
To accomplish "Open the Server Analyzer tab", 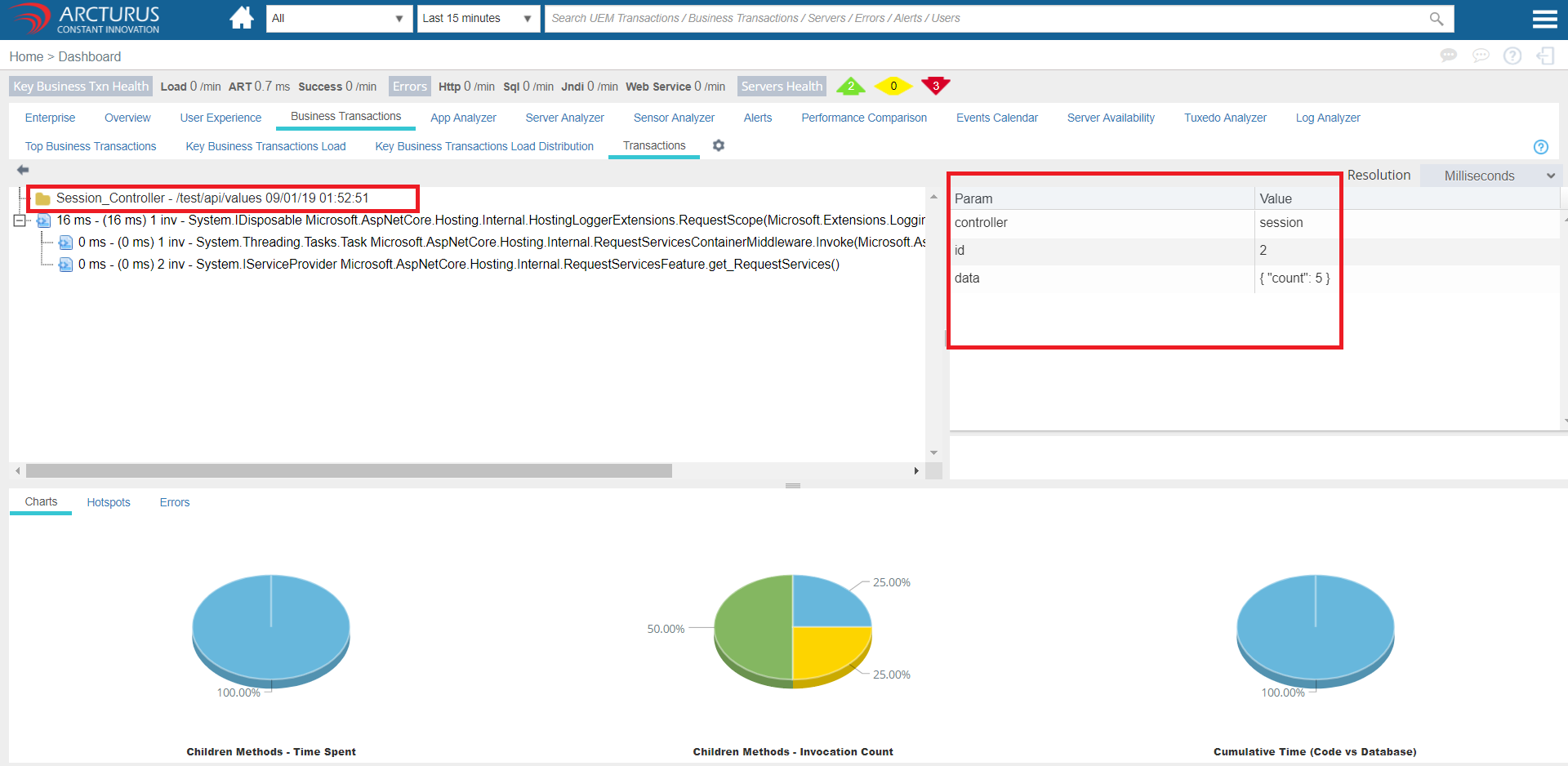I will [x=564, y=118].
